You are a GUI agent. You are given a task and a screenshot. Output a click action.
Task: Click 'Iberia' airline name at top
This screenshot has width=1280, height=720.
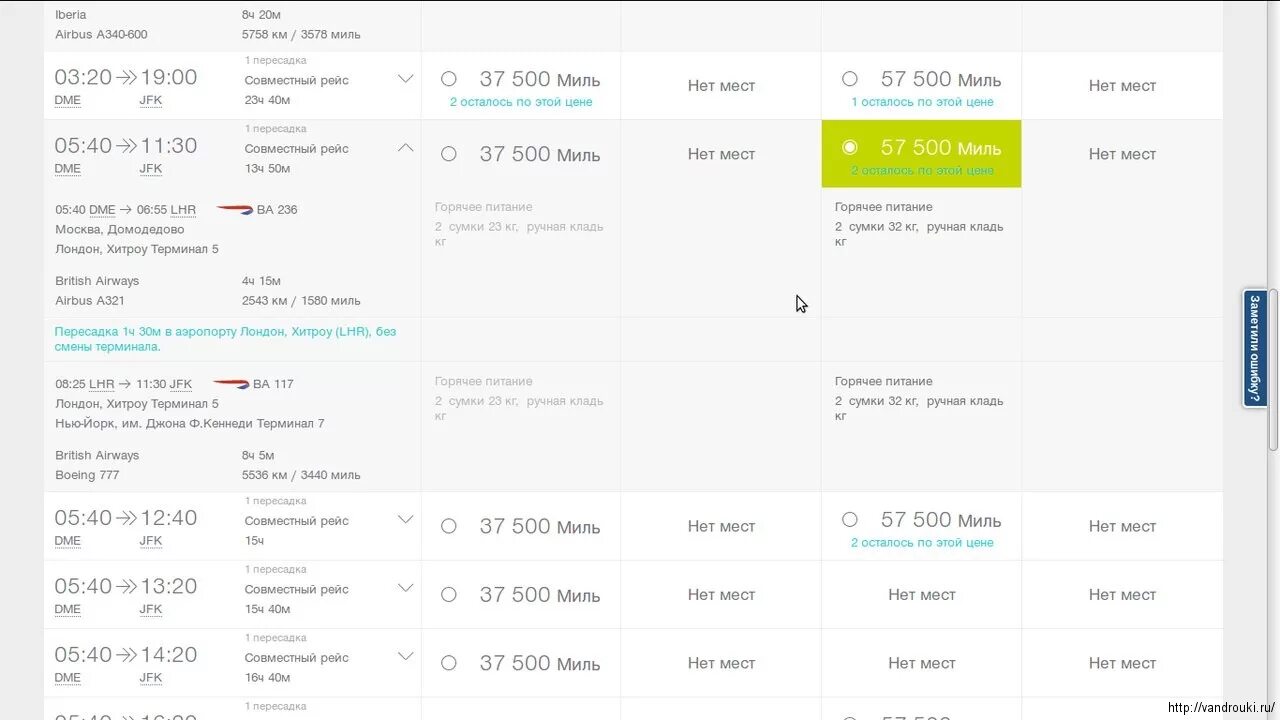[x=71, y=15]
